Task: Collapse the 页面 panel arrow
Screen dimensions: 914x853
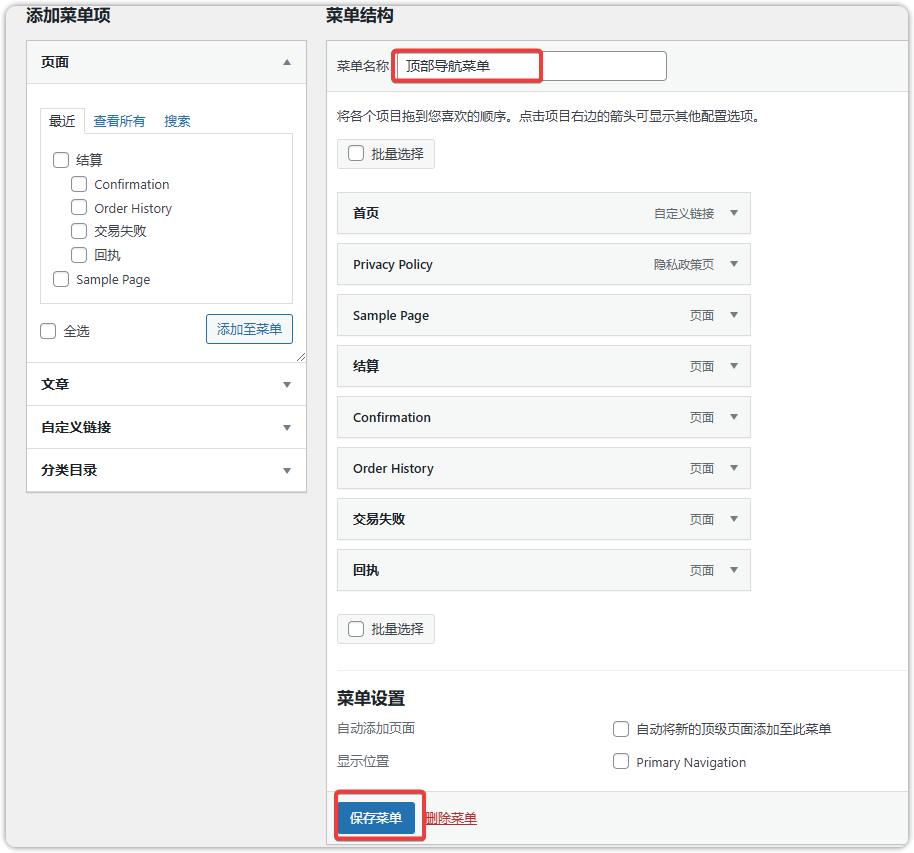Action: pos(287,62)
